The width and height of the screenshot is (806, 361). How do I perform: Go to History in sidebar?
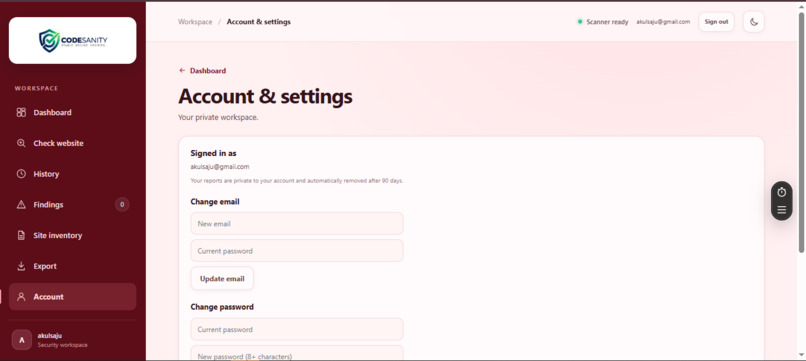tap(72, 174)
